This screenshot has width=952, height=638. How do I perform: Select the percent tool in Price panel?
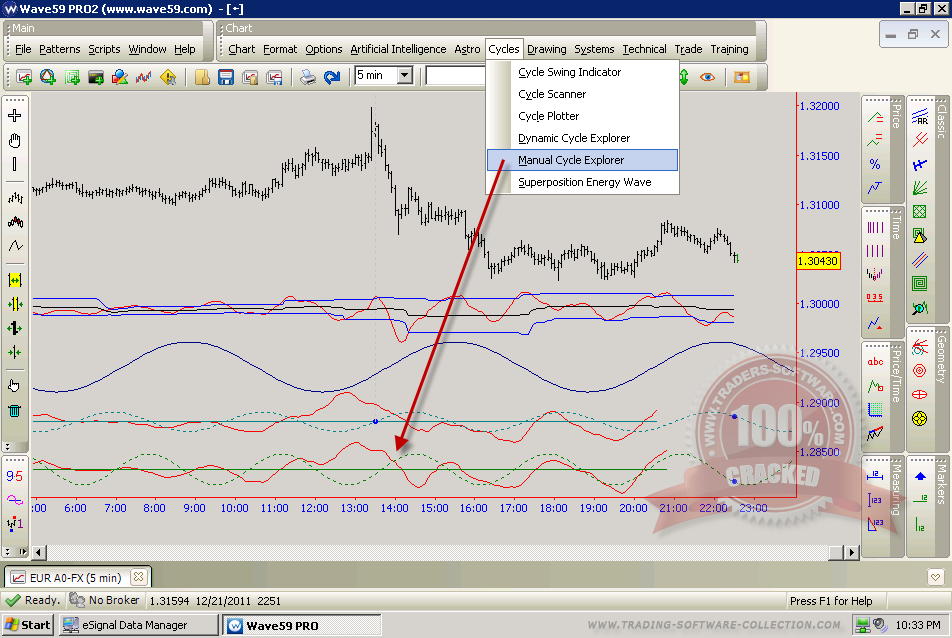[x=875, y=164]
